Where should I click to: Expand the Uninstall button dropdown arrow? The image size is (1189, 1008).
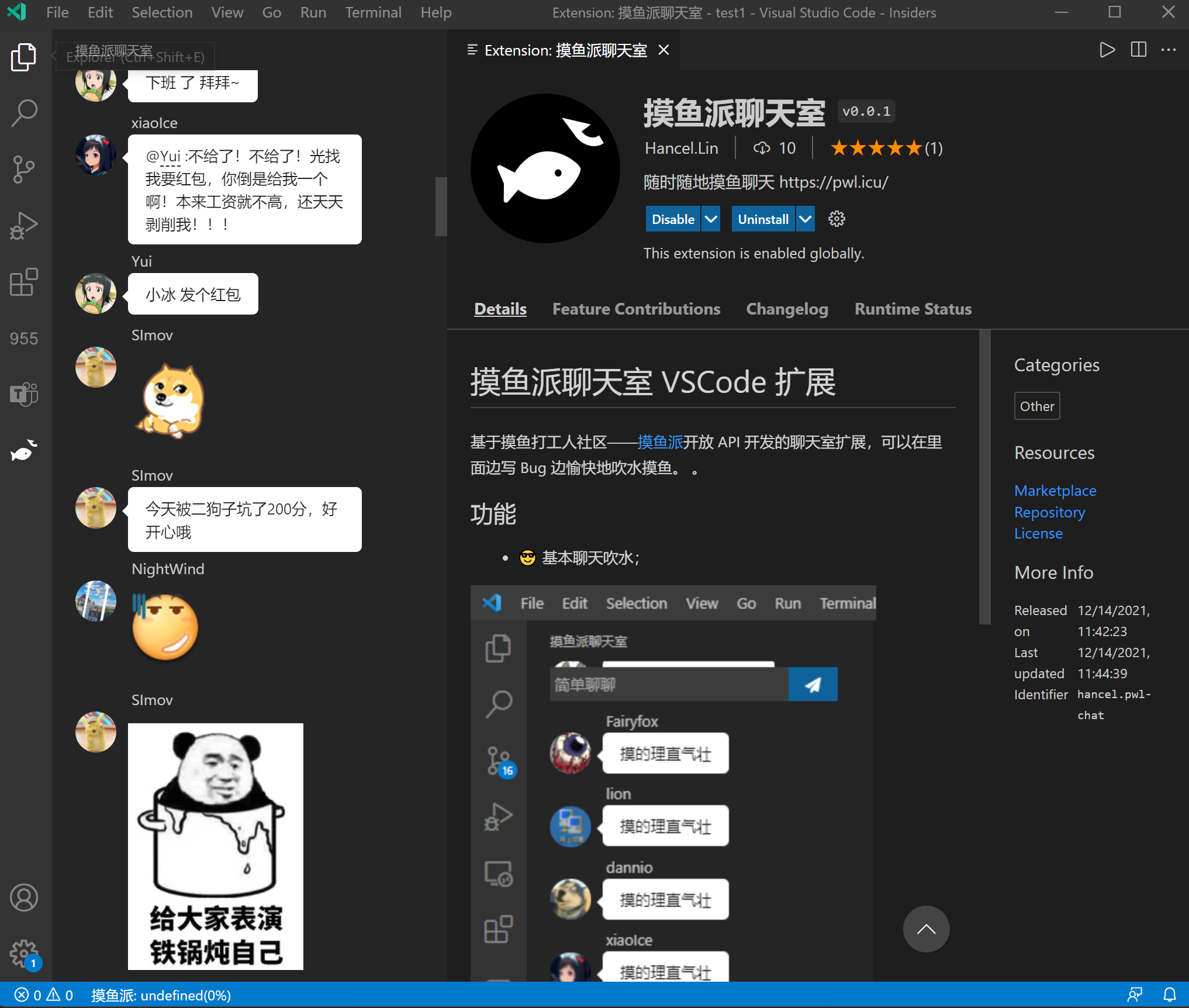(806, 219)
